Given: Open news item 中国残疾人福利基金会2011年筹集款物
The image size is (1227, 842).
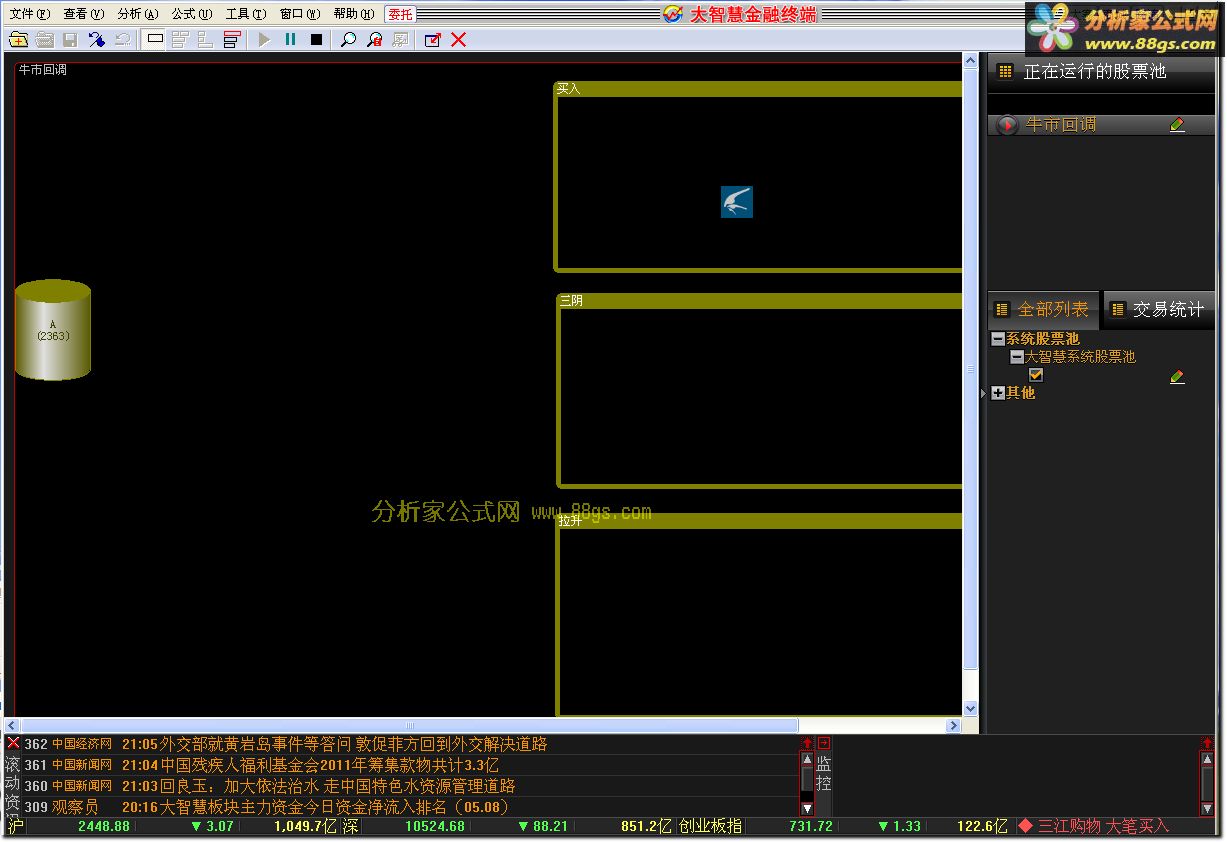Looking at the screenshot, I should pos(330,765).
